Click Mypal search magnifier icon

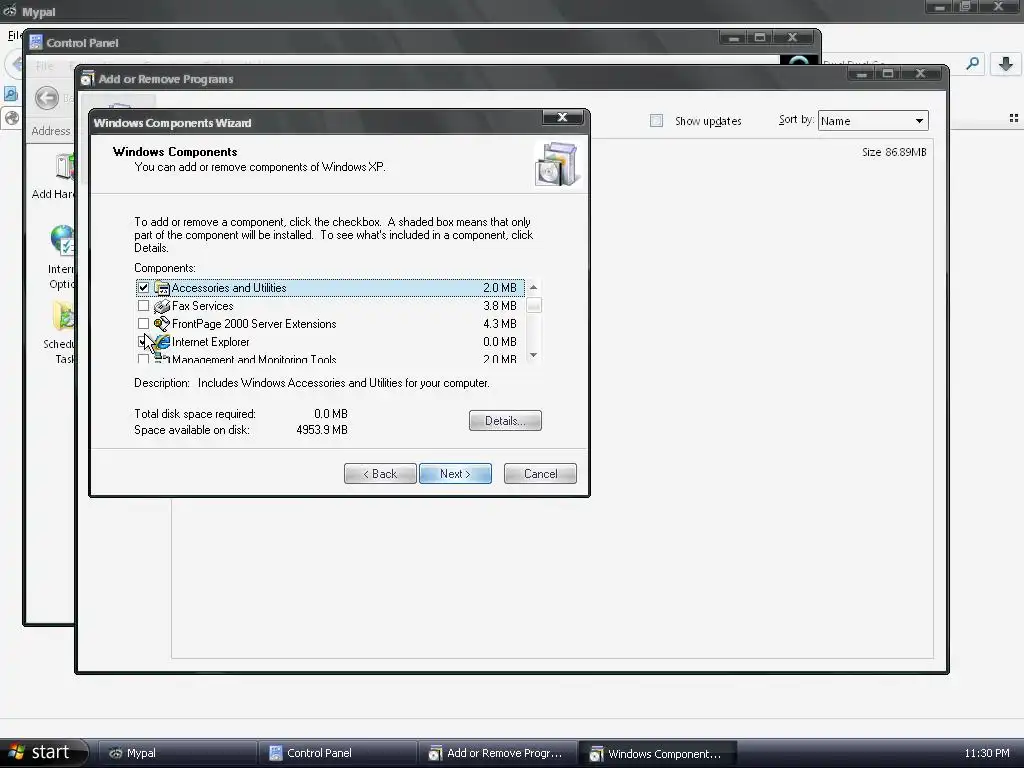[972, 63]
